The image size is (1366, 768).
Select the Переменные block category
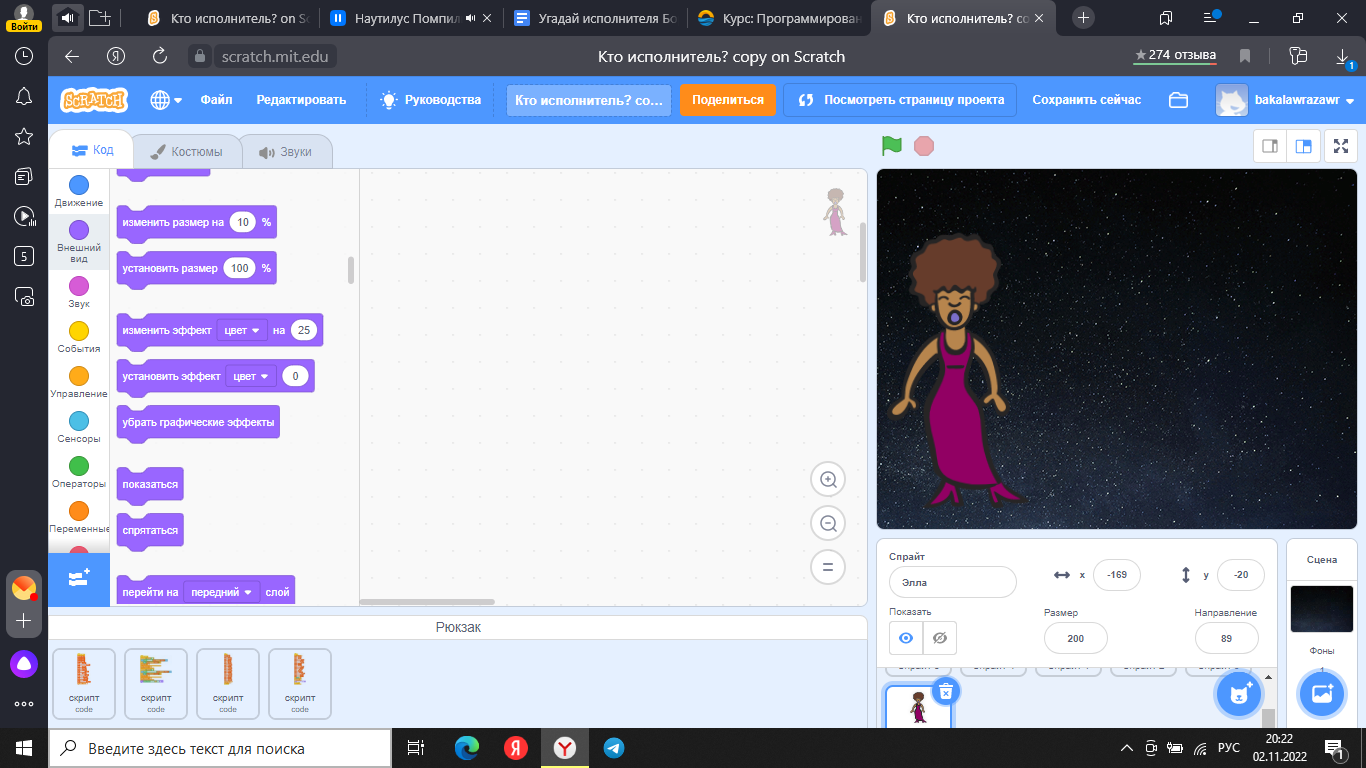point(79,517)
